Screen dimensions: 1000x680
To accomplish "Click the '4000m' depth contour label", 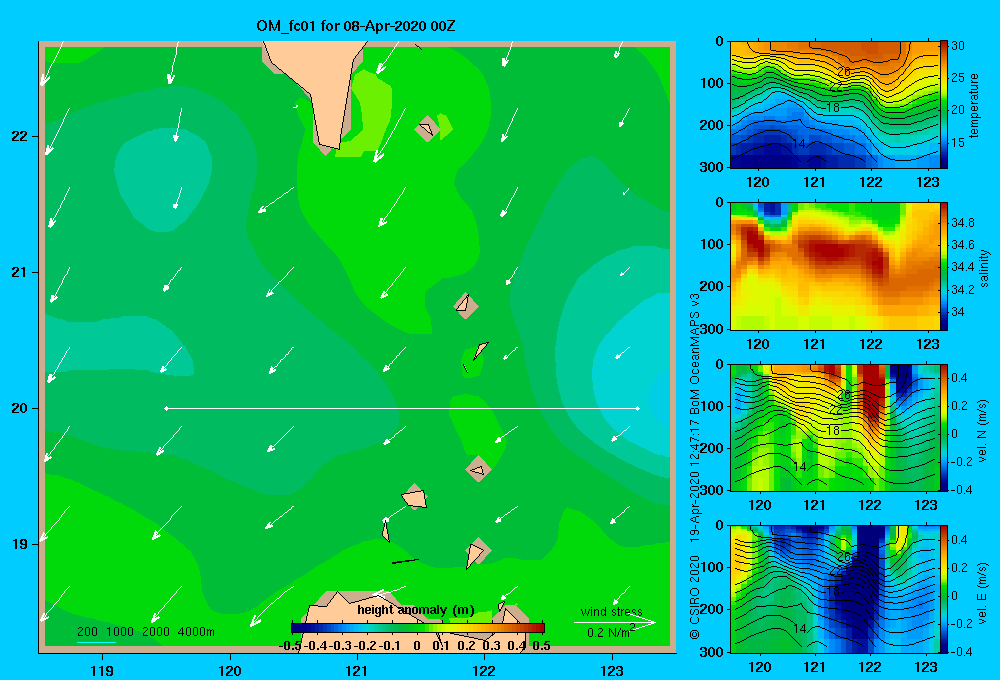I will [x=196, y=632].
